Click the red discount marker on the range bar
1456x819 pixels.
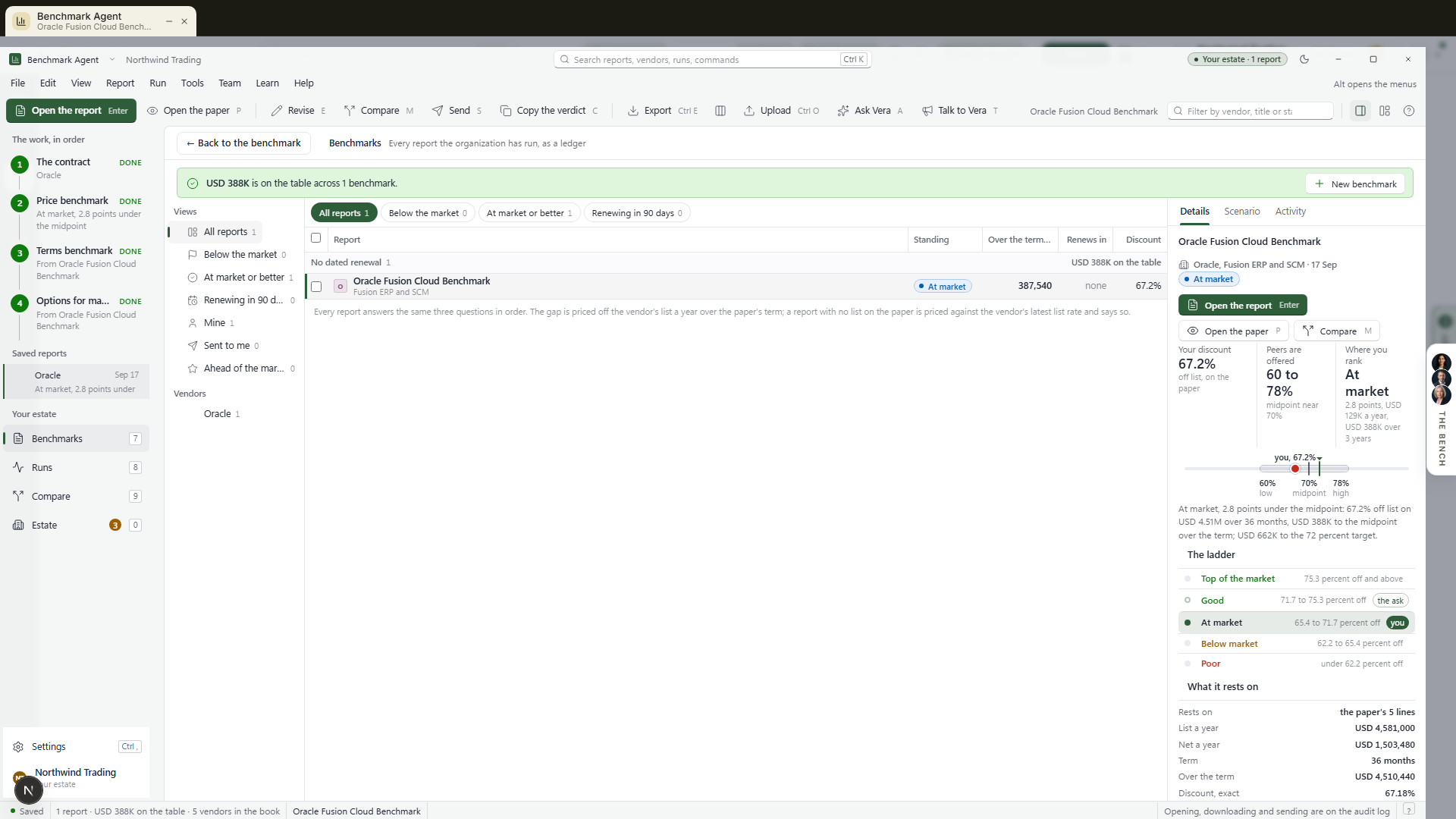pos(1295,469)
